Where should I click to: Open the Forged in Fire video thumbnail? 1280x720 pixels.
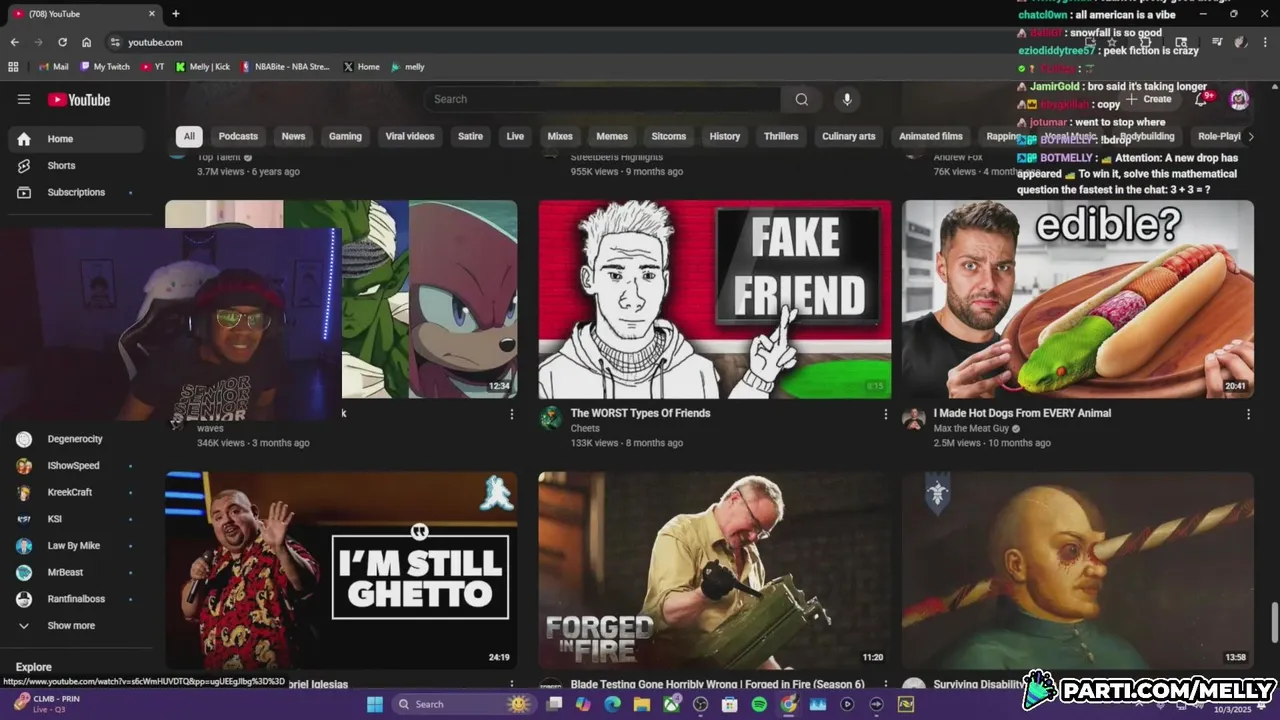point(715,570)
